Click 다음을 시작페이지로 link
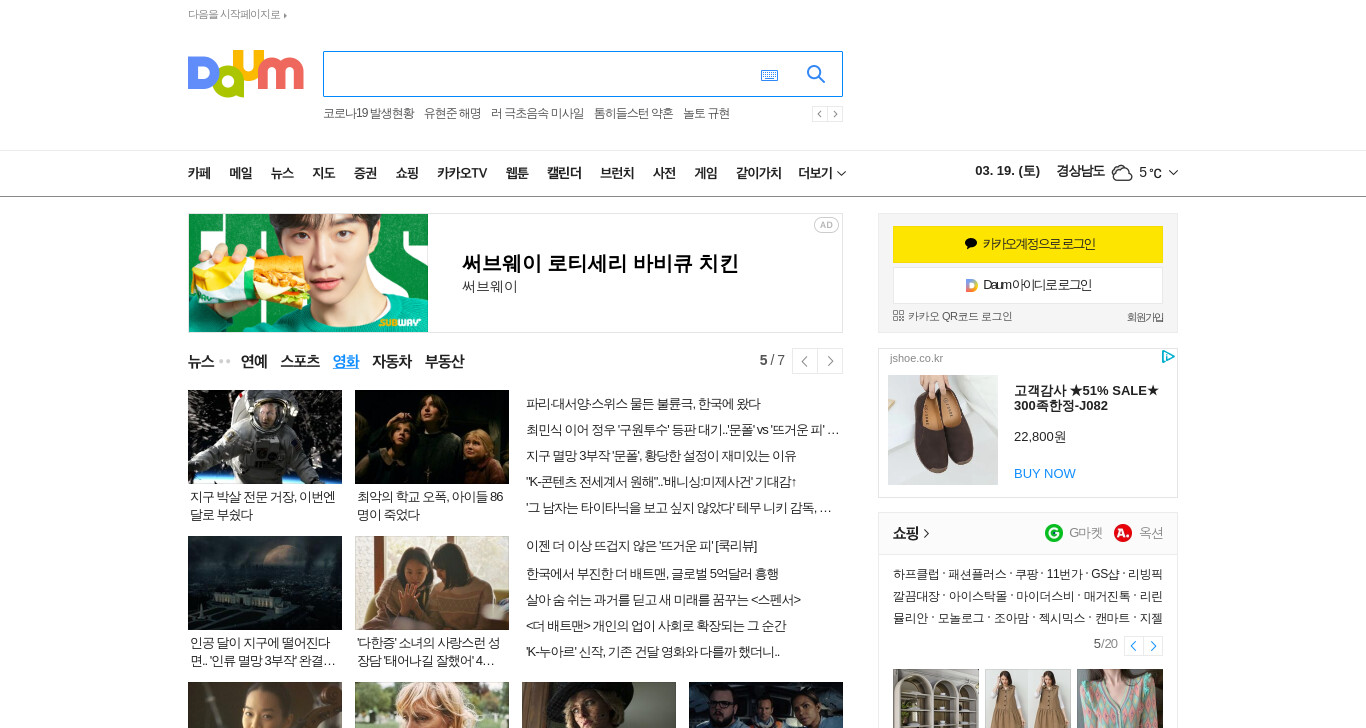The width and height of the screenshot is (1366, 728). pos(237,15)
